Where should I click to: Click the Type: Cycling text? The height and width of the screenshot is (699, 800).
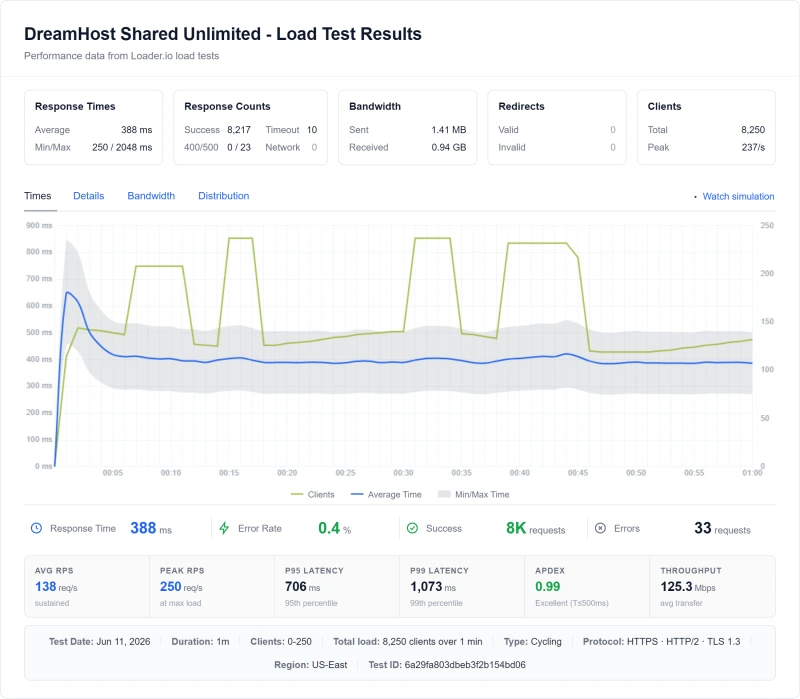[533, 642]
